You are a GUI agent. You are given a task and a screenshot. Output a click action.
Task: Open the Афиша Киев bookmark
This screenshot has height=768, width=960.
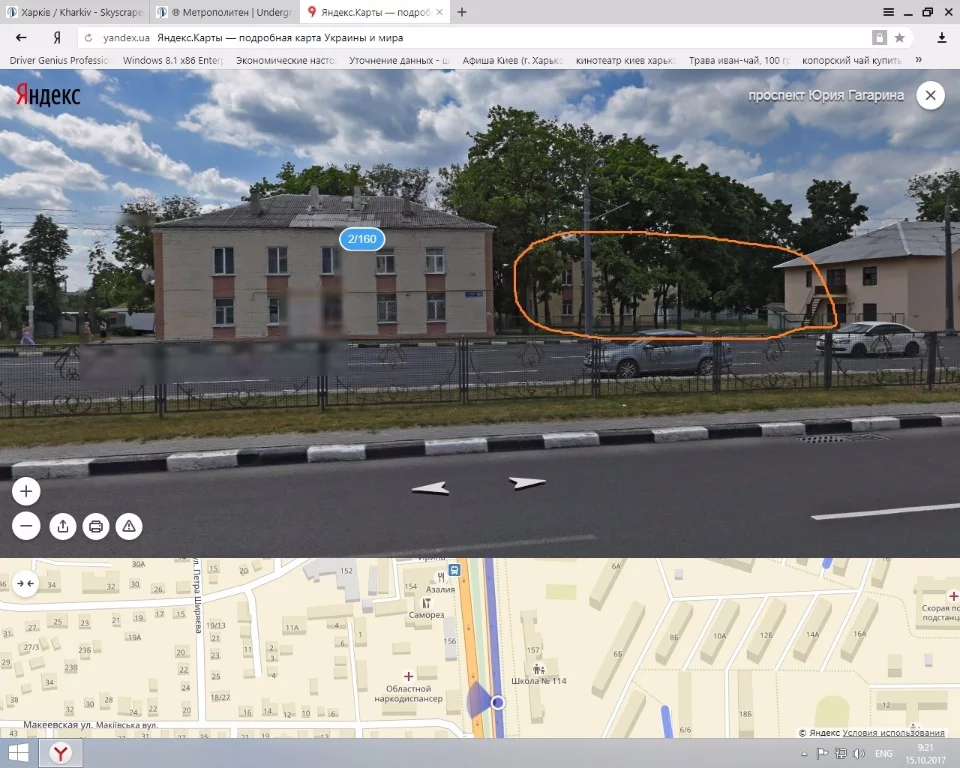(x=512, y=60)
